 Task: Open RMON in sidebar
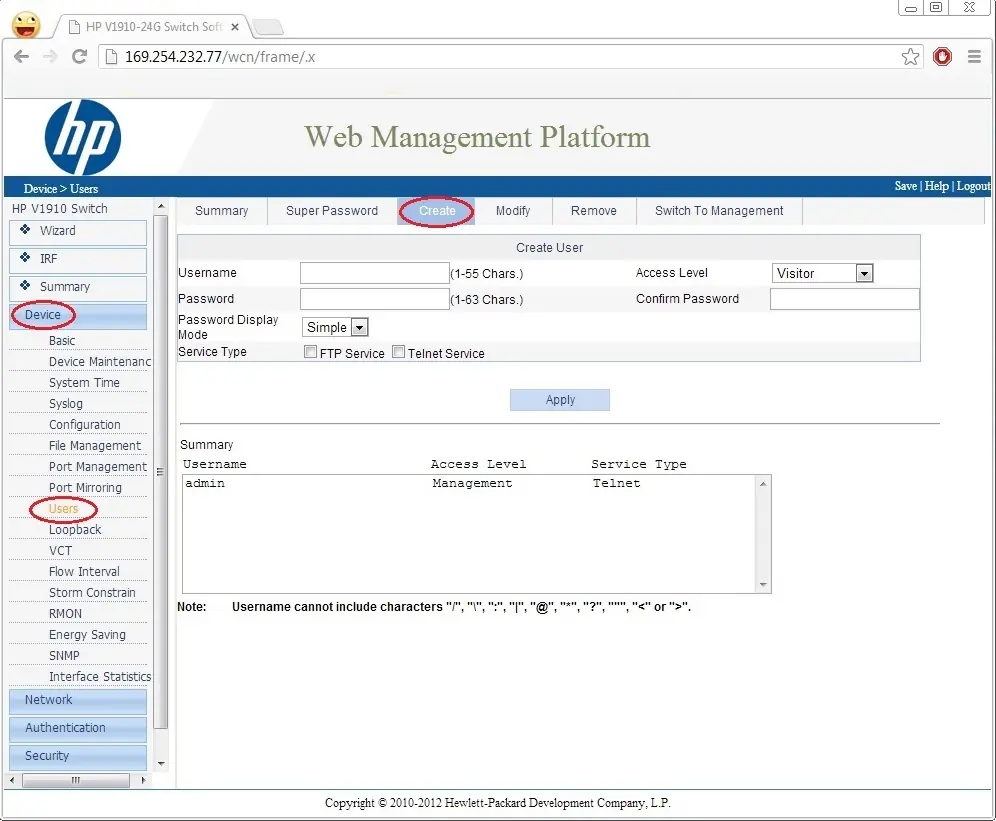[x=65, y=613]
